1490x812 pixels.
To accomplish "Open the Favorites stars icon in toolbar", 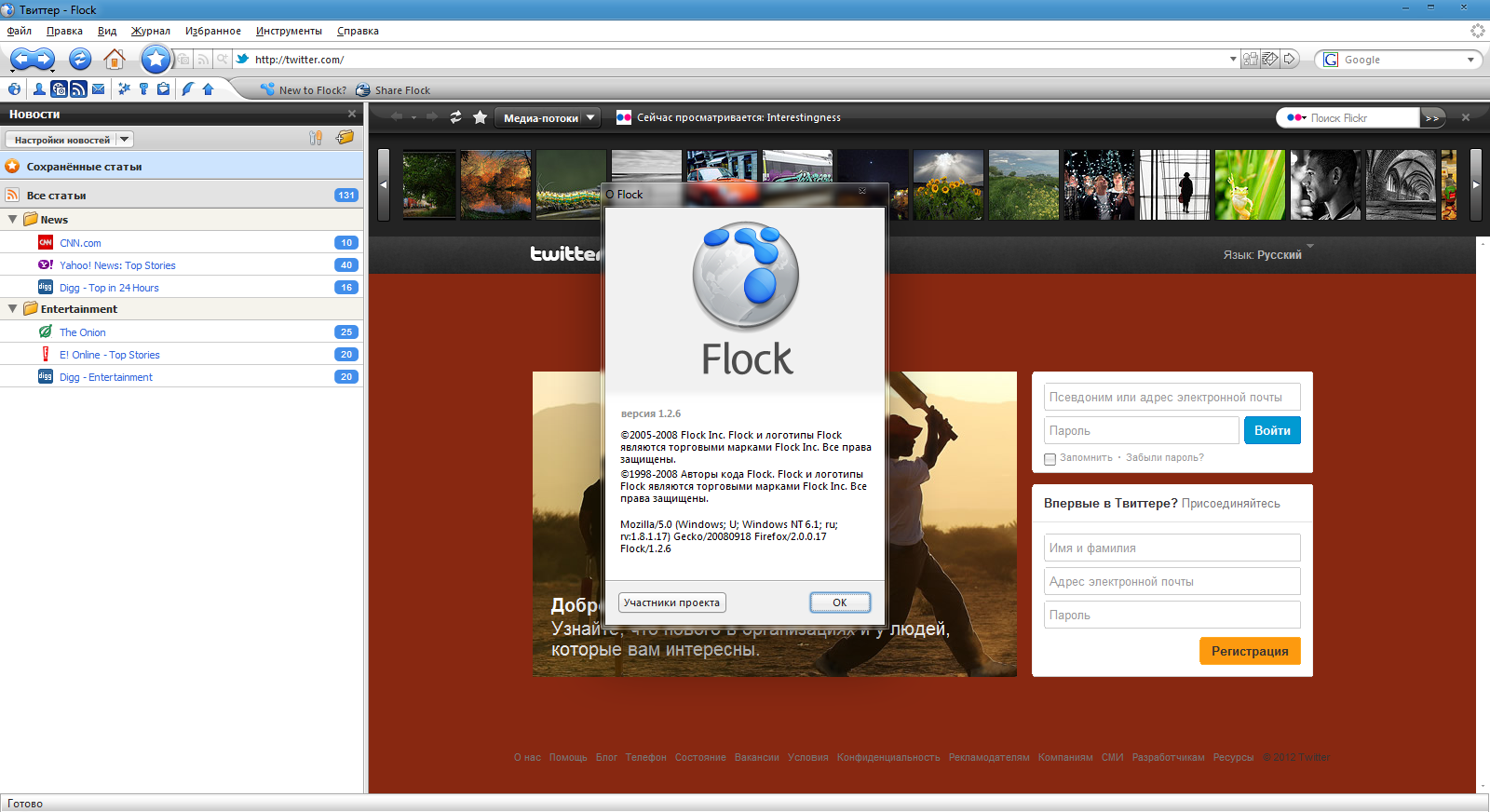I will pos(124,89).
